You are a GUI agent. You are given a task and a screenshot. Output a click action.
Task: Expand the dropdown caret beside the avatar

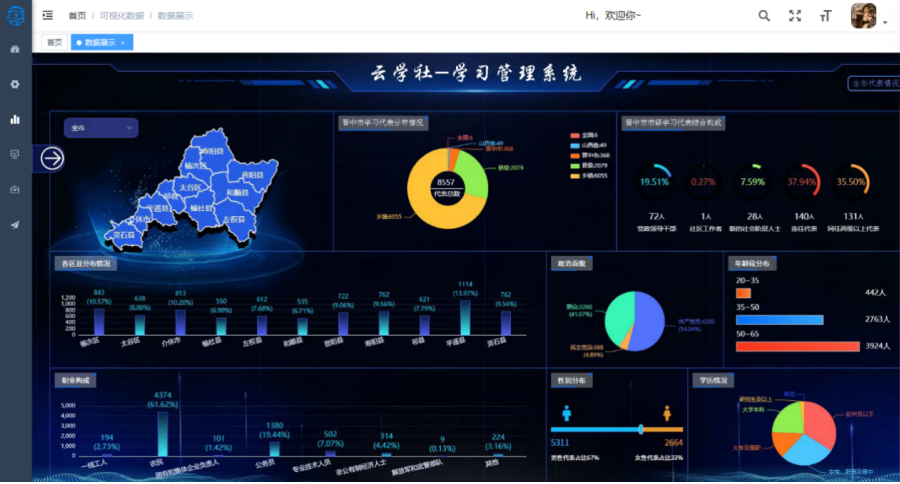click(x=885, y=22)
